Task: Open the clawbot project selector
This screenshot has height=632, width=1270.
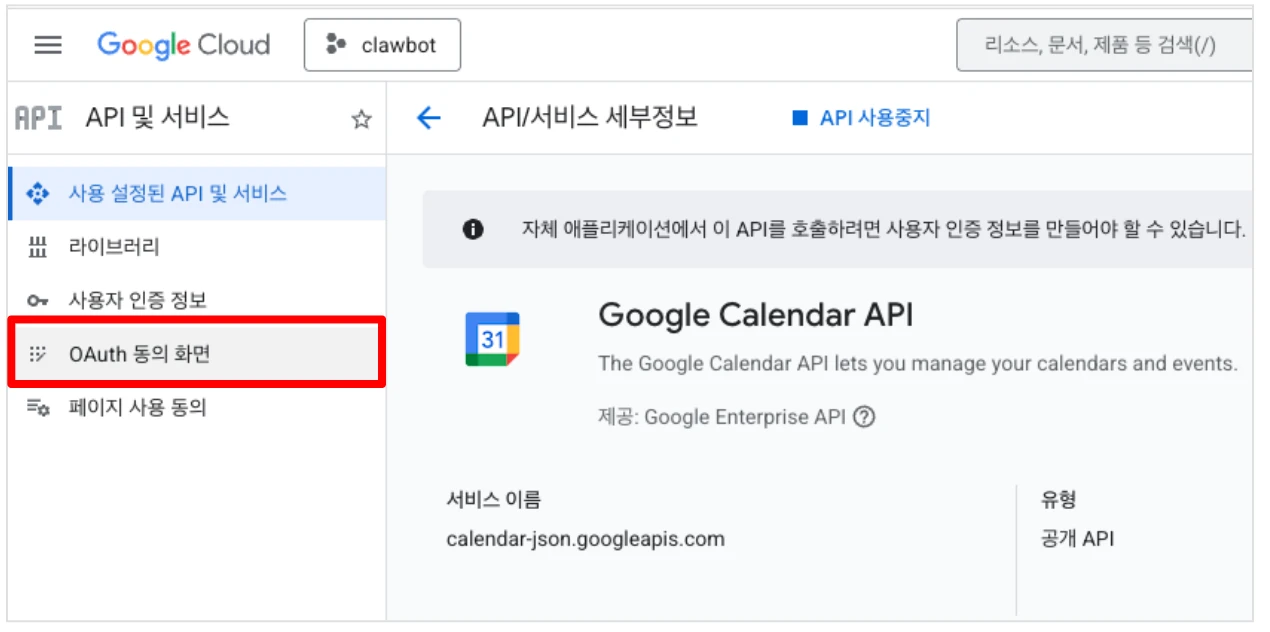Action: coord(382,45)
